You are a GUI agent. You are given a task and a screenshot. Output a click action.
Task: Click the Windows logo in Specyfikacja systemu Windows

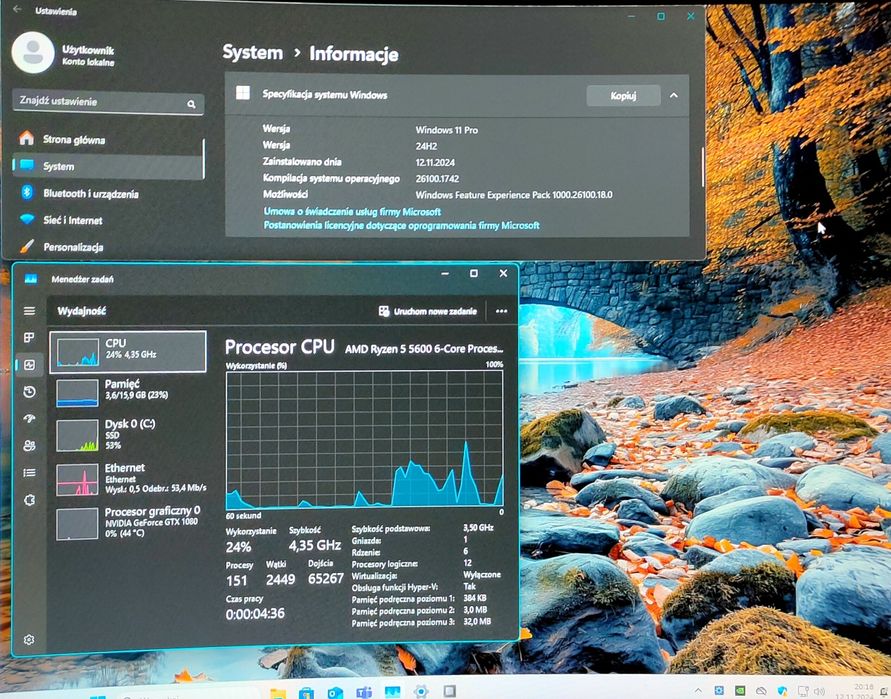click(x=243, y=93)
